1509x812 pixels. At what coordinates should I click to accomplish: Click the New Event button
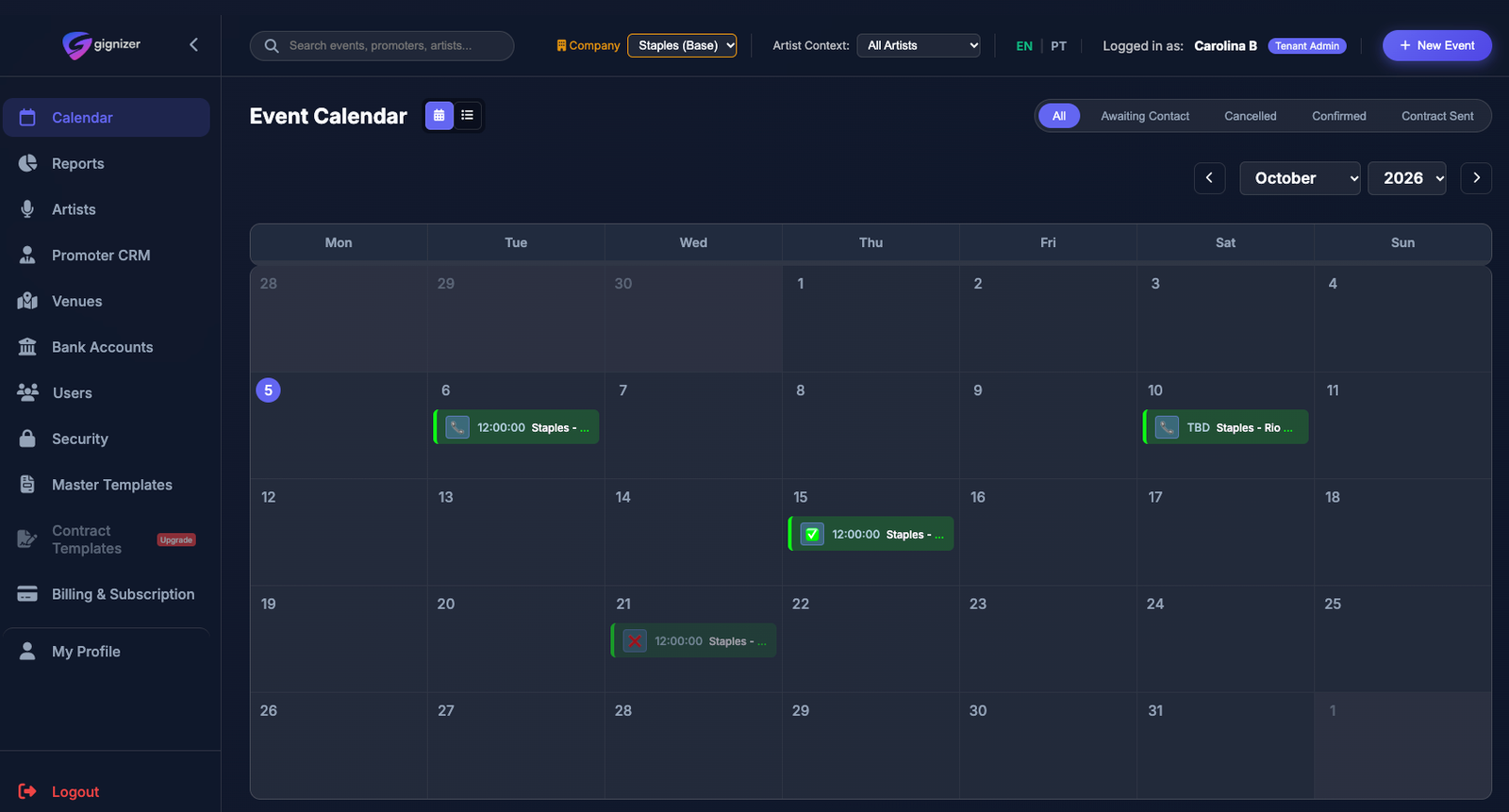click(1437, 45)
